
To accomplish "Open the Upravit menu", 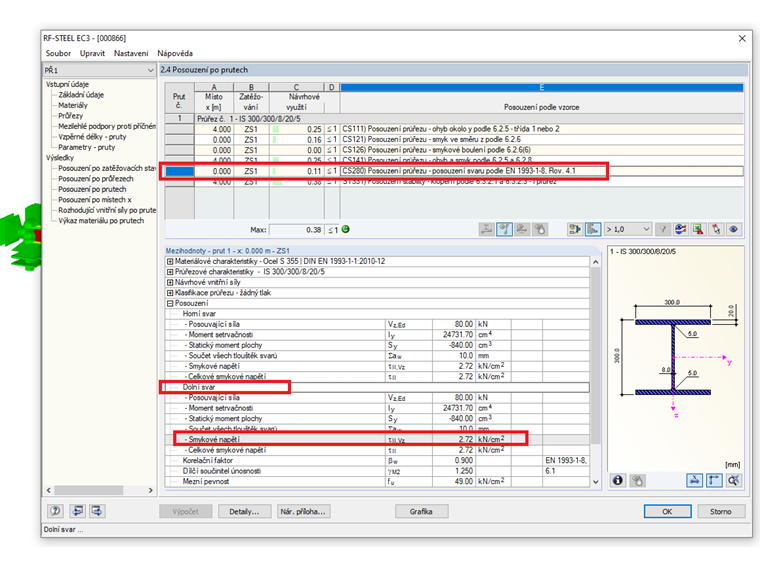I will pyautogui.click(x=92, y=53).
